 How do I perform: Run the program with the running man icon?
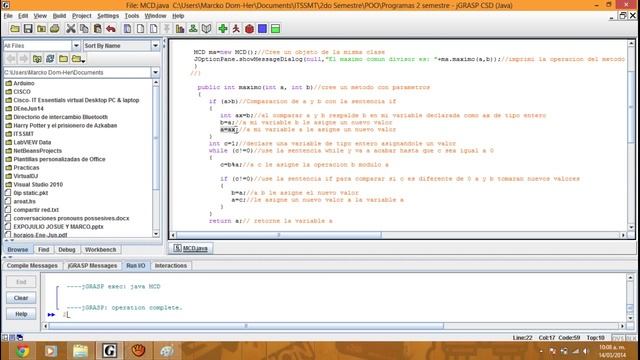click(236, 29)
